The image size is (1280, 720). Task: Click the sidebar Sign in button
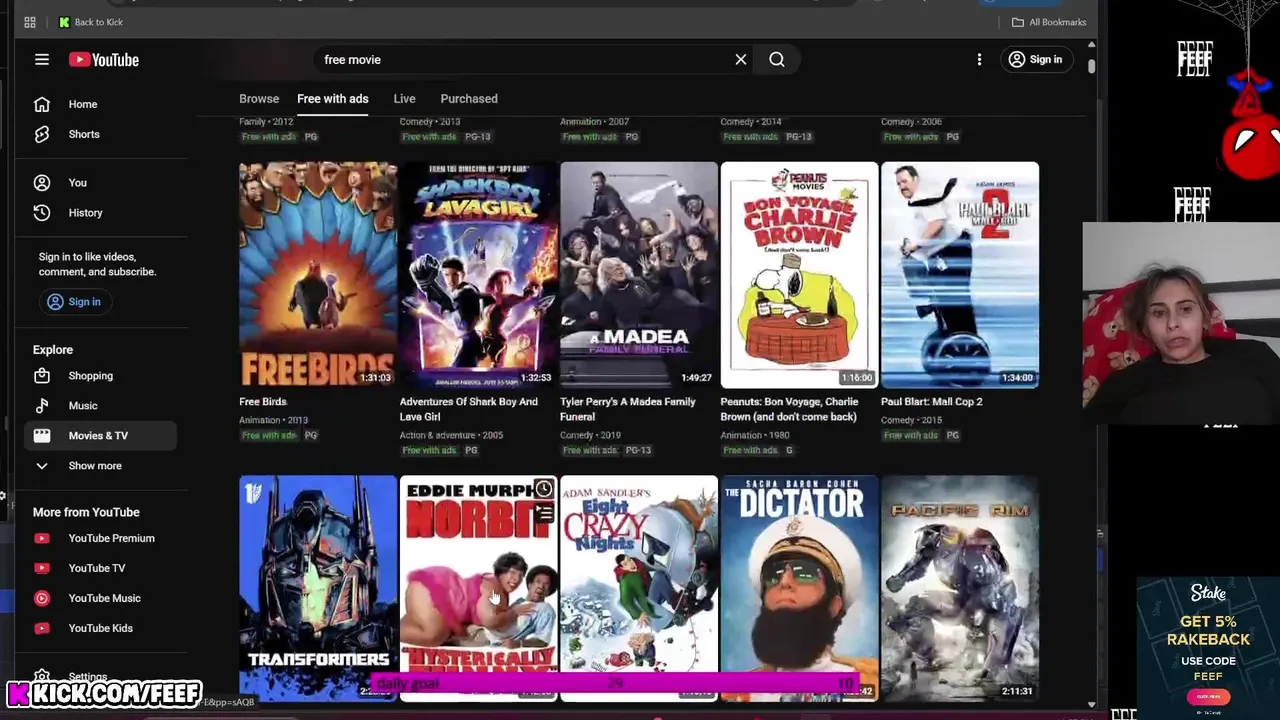pyautogui.click(x=74, y=302)
